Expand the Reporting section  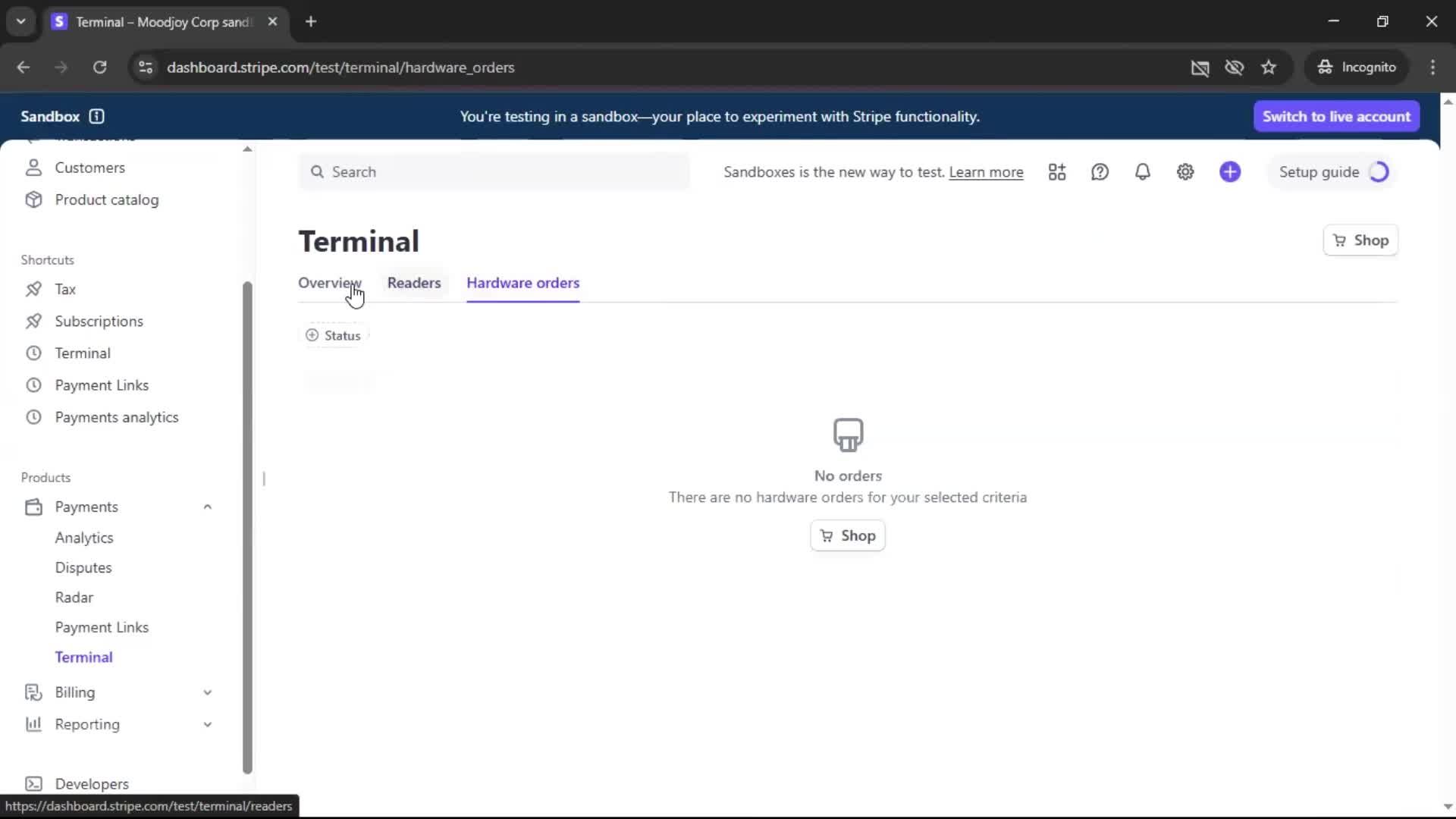207,724
